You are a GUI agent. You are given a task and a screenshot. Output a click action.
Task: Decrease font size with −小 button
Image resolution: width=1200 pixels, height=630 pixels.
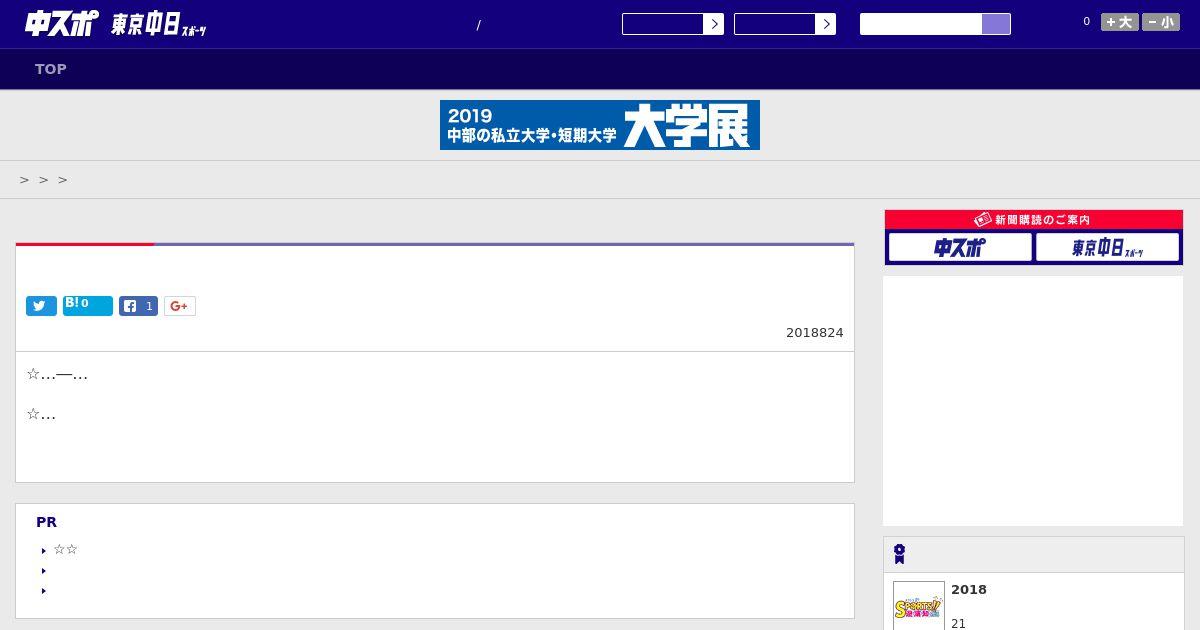[x=1161, y=22]
